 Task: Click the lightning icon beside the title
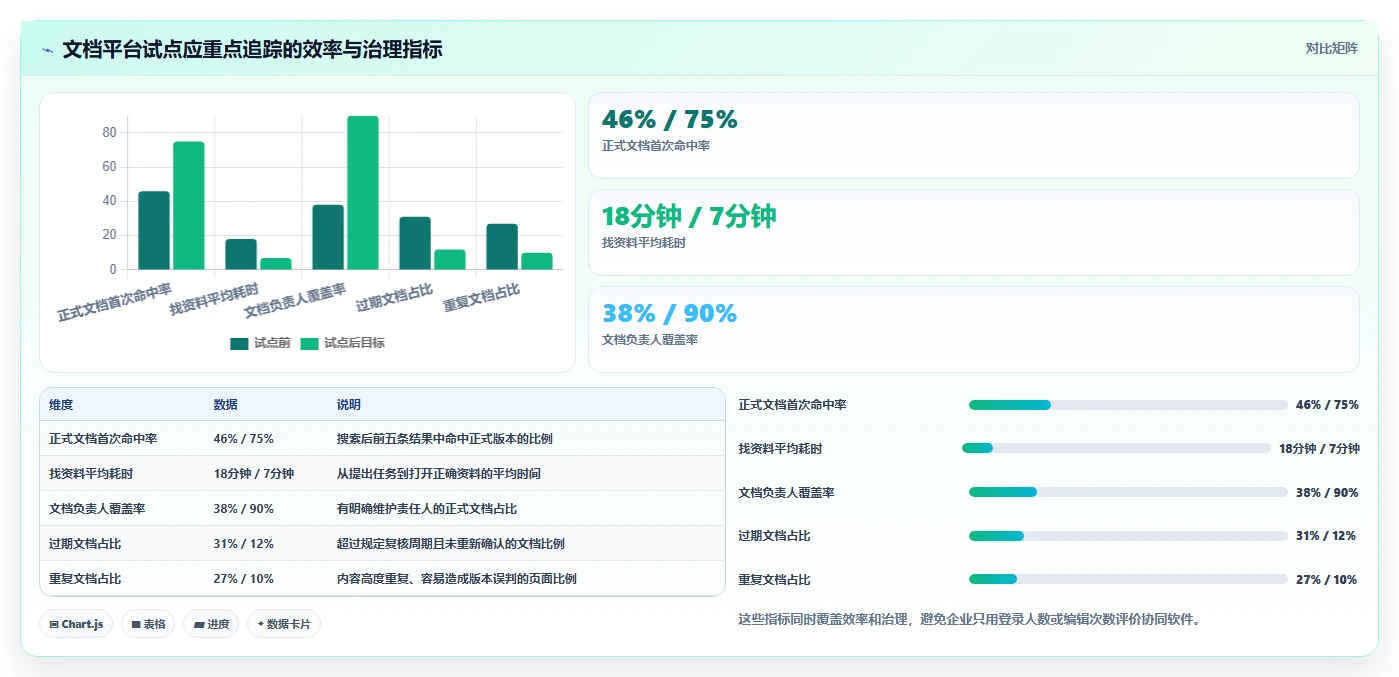[48, 50]
